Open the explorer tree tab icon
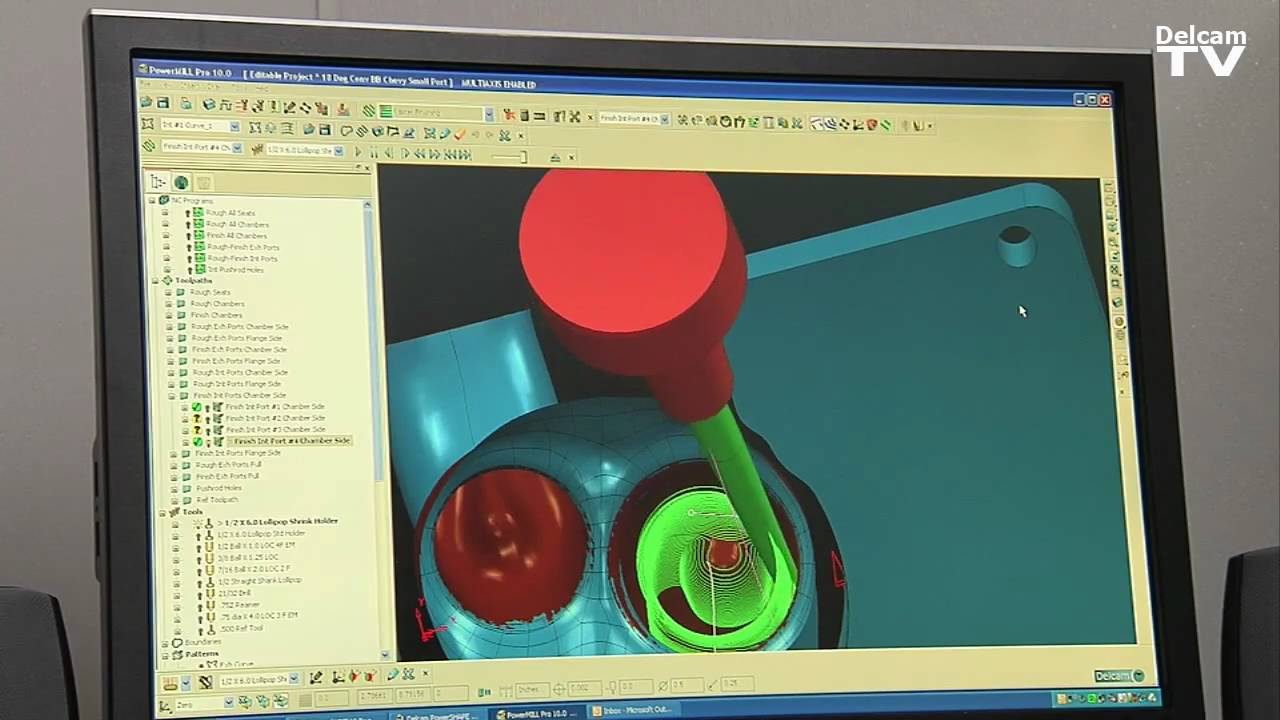Viewport: 1280px width, 720px height. tap(159, 182)
